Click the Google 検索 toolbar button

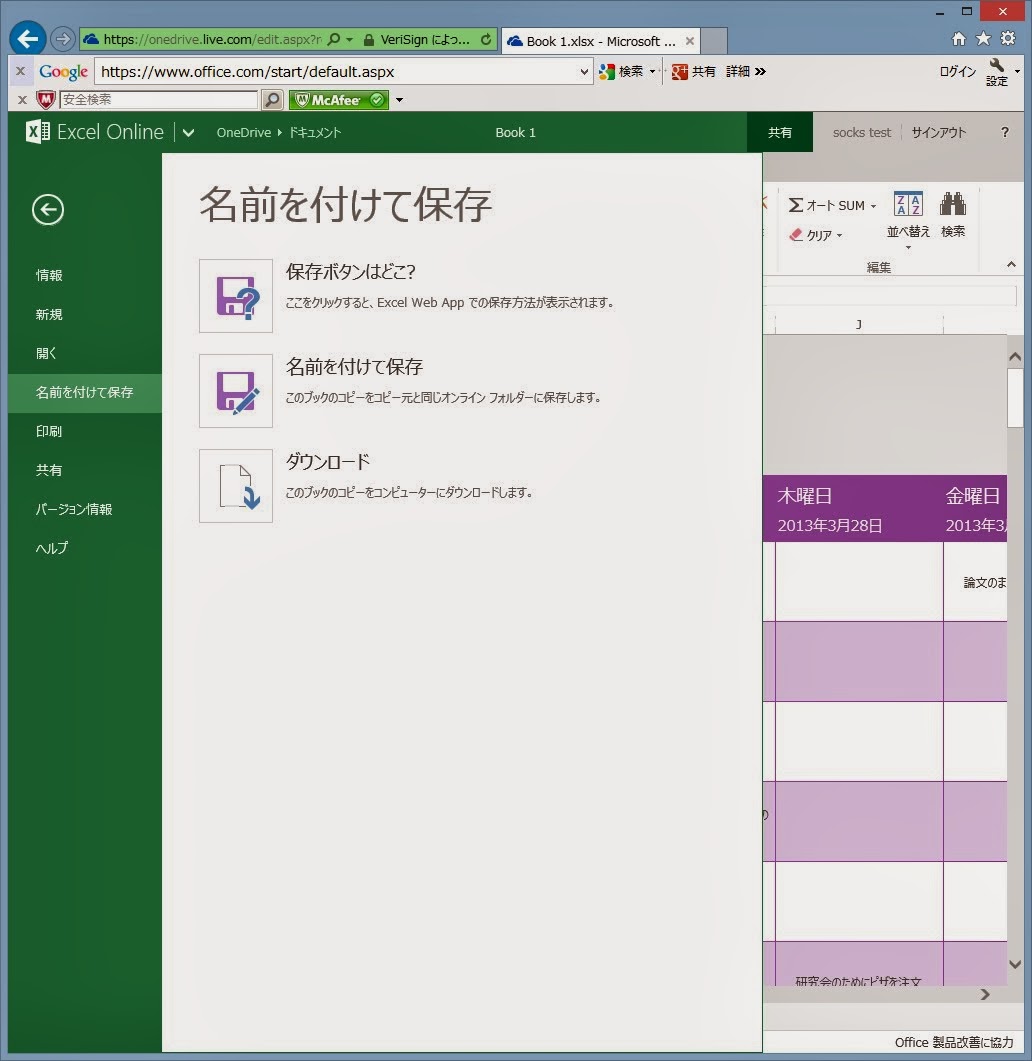pyautogui.click(x=621, y=72)
